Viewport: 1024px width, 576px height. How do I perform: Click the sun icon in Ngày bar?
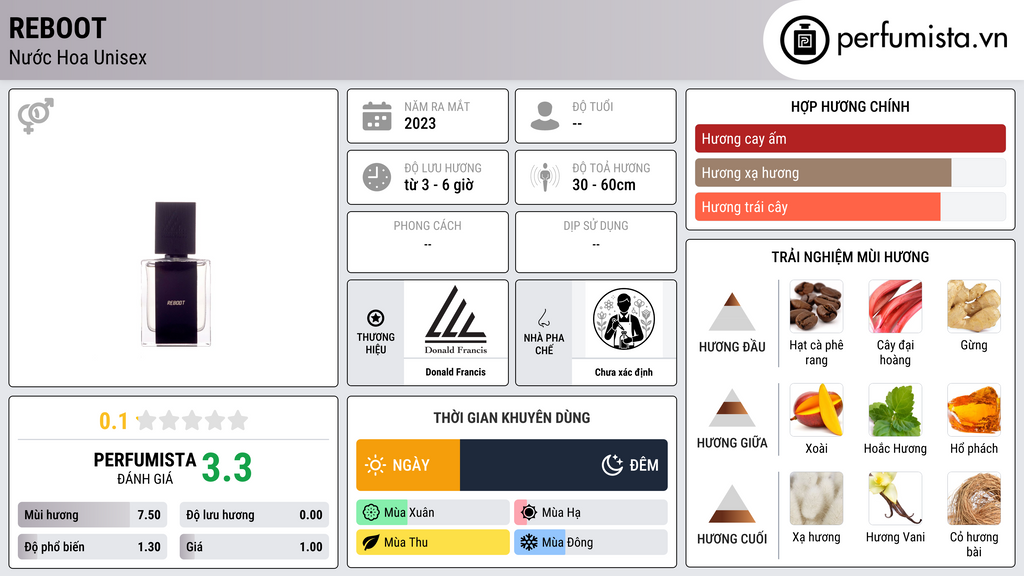(x=376, y=465)
